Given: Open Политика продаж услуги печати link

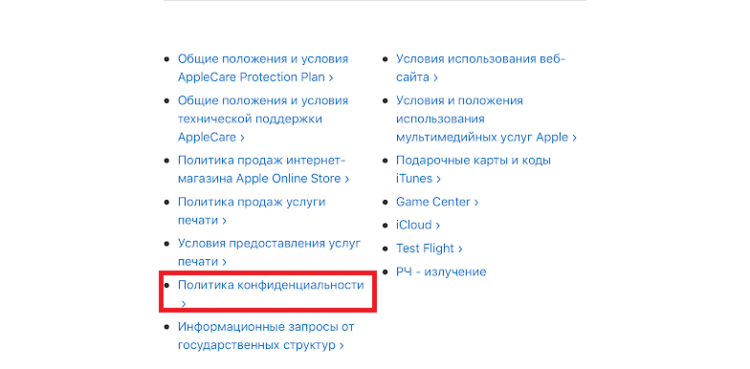Looking at the screenshot, I should 252,211.
